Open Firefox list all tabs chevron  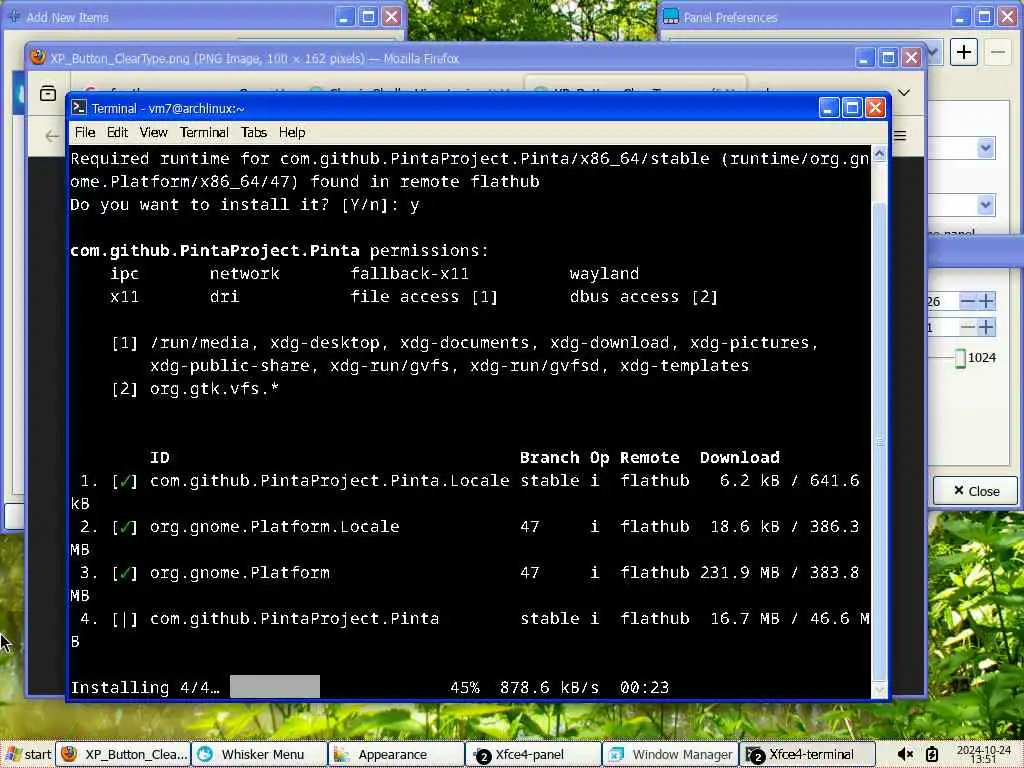click(x=904, y=93)
